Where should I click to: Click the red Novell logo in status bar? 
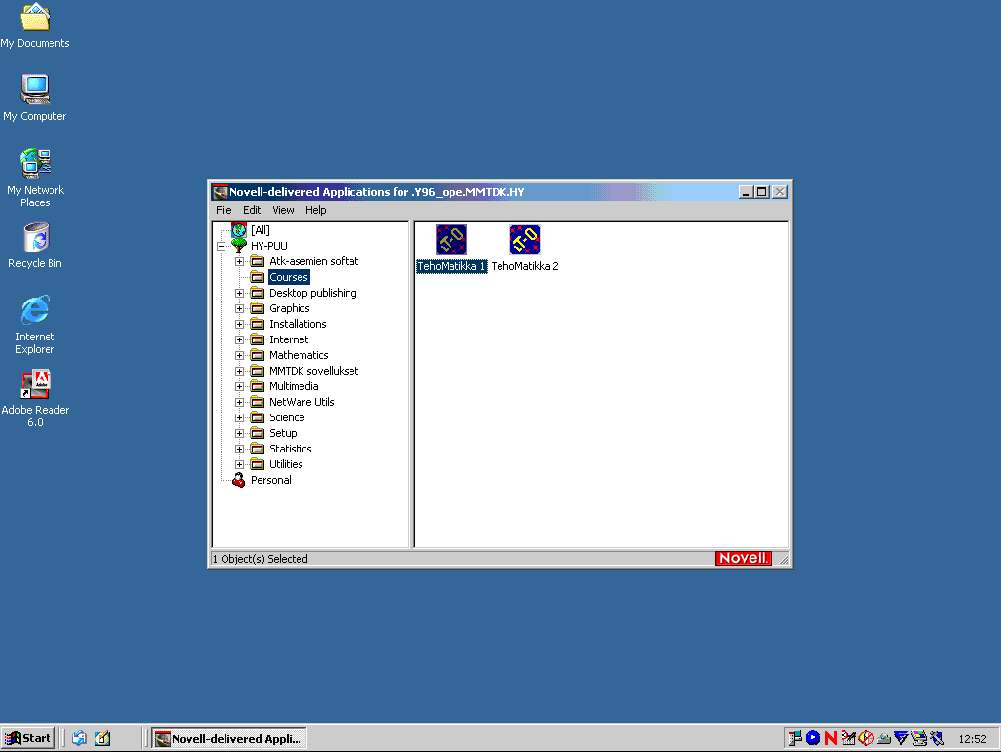coord(743,559)
